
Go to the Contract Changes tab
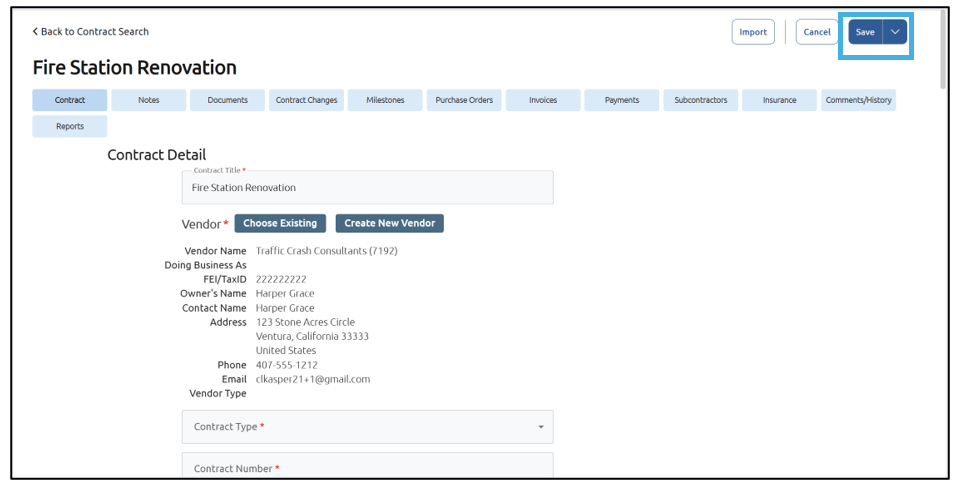pyautogui.click(x=306, y=100)
